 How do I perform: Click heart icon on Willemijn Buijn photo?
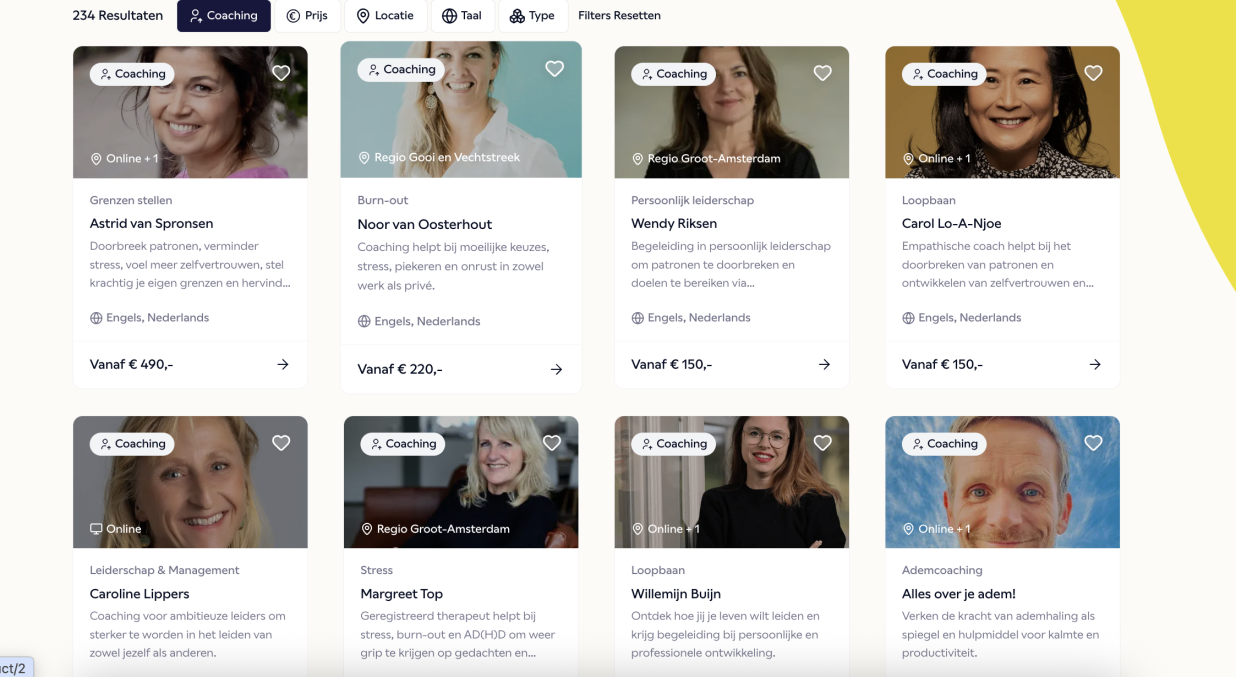coord(822,443)
